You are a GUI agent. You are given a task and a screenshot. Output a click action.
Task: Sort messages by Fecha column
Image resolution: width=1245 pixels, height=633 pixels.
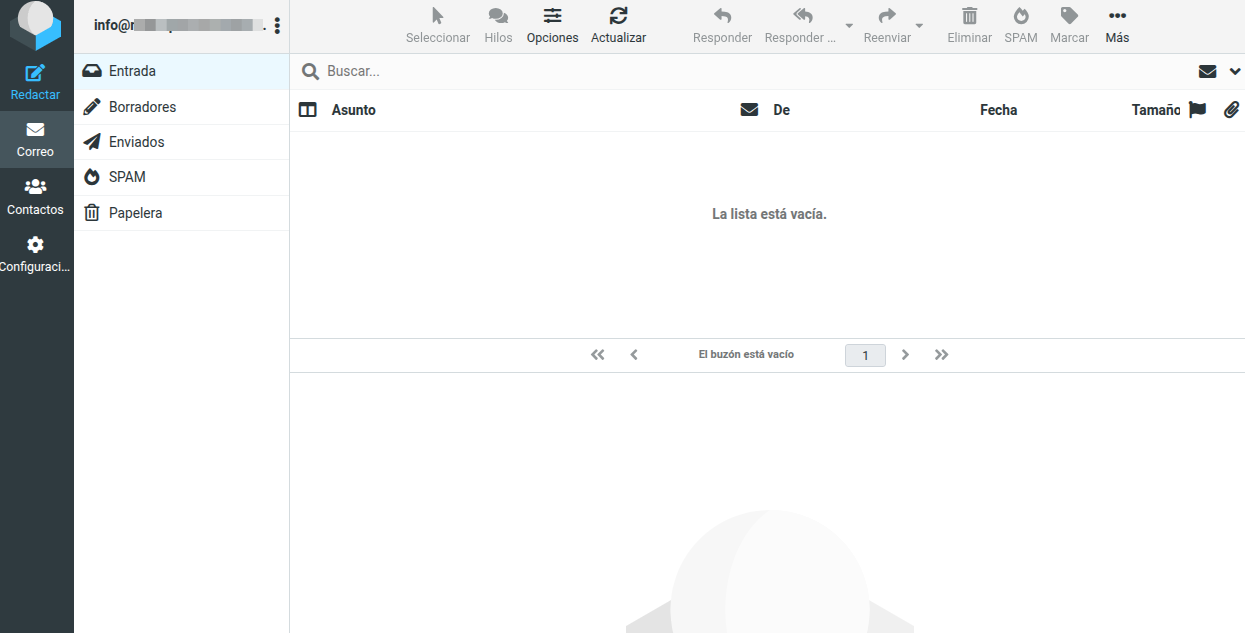click(x=998, y=110)
